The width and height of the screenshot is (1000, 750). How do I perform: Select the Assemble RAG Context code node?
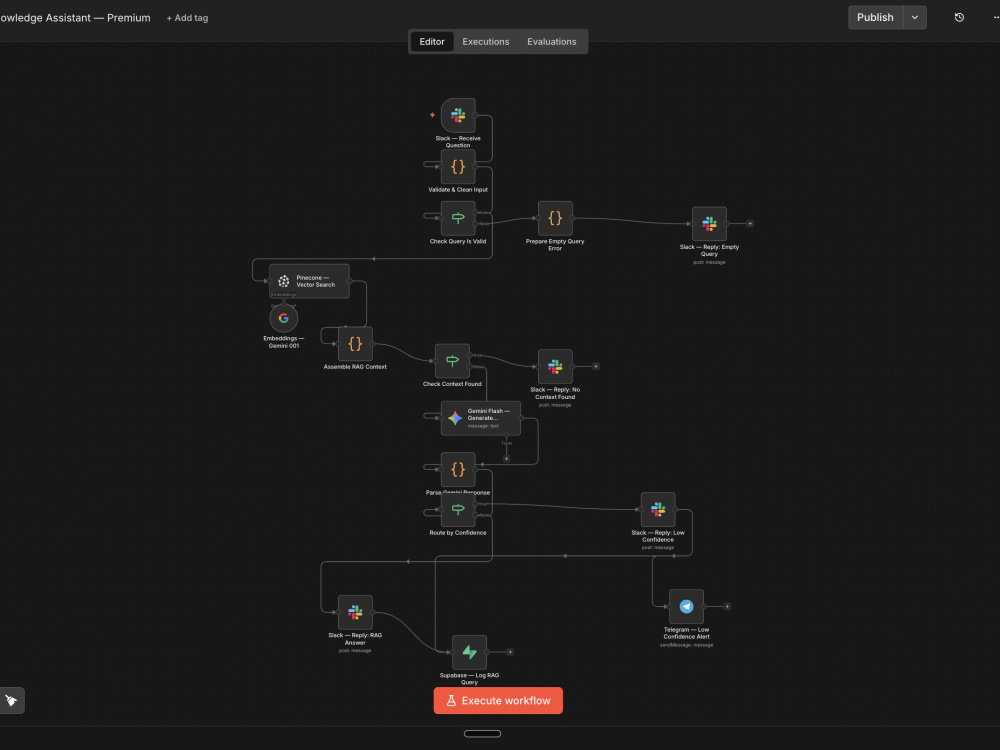355,344
